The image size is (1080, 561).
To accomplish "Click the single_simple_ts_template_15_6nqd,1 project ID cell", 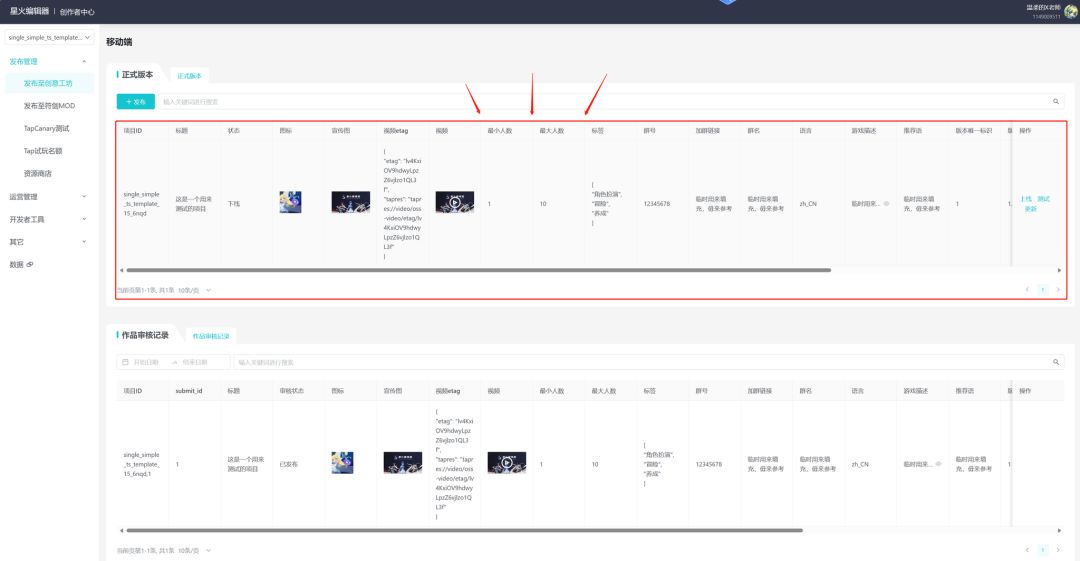I will pyautogui.click(x=141, y=465).
